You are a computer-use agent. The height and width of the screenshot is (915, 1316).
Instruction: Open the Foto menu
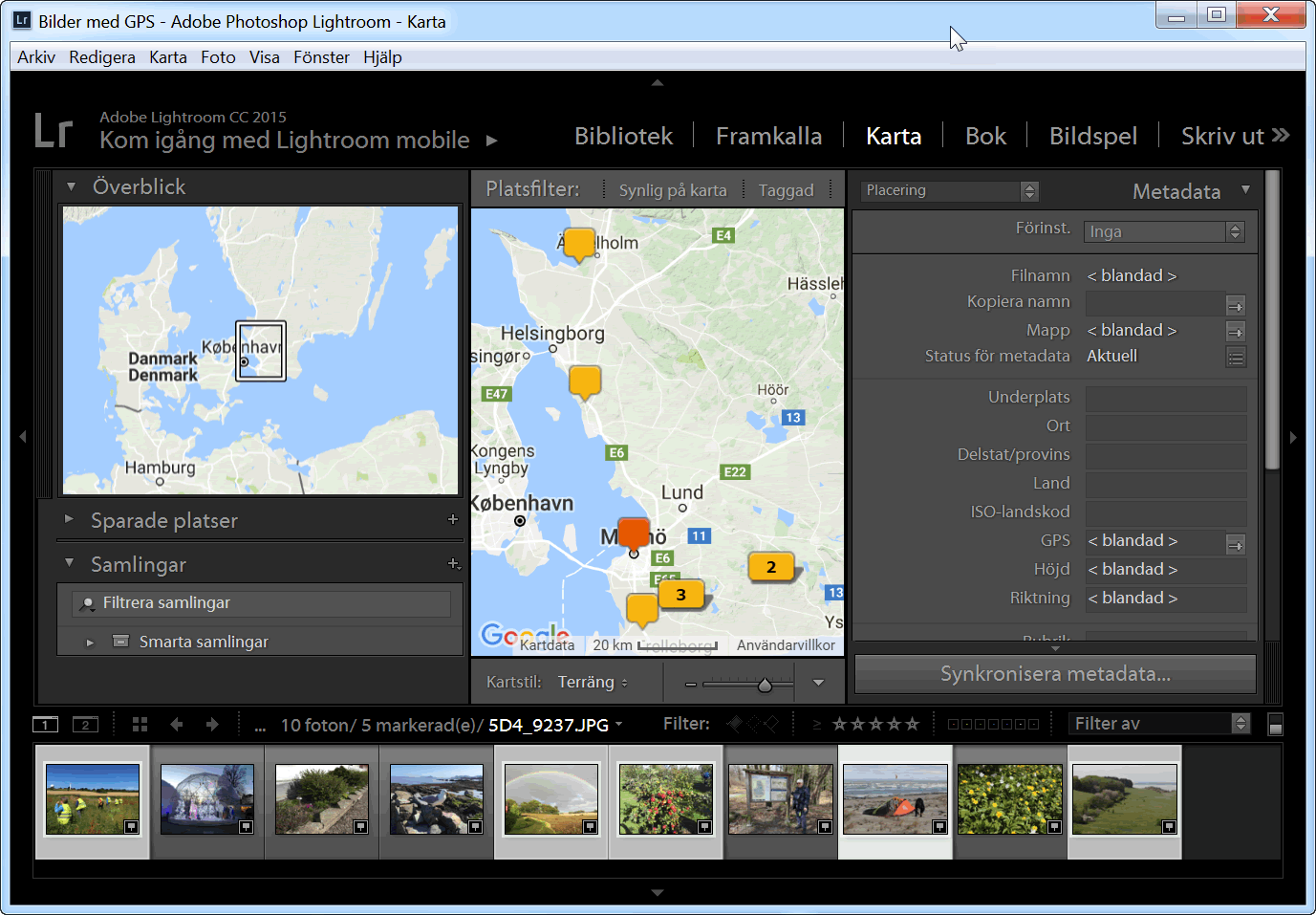click(x=218, y=57)
